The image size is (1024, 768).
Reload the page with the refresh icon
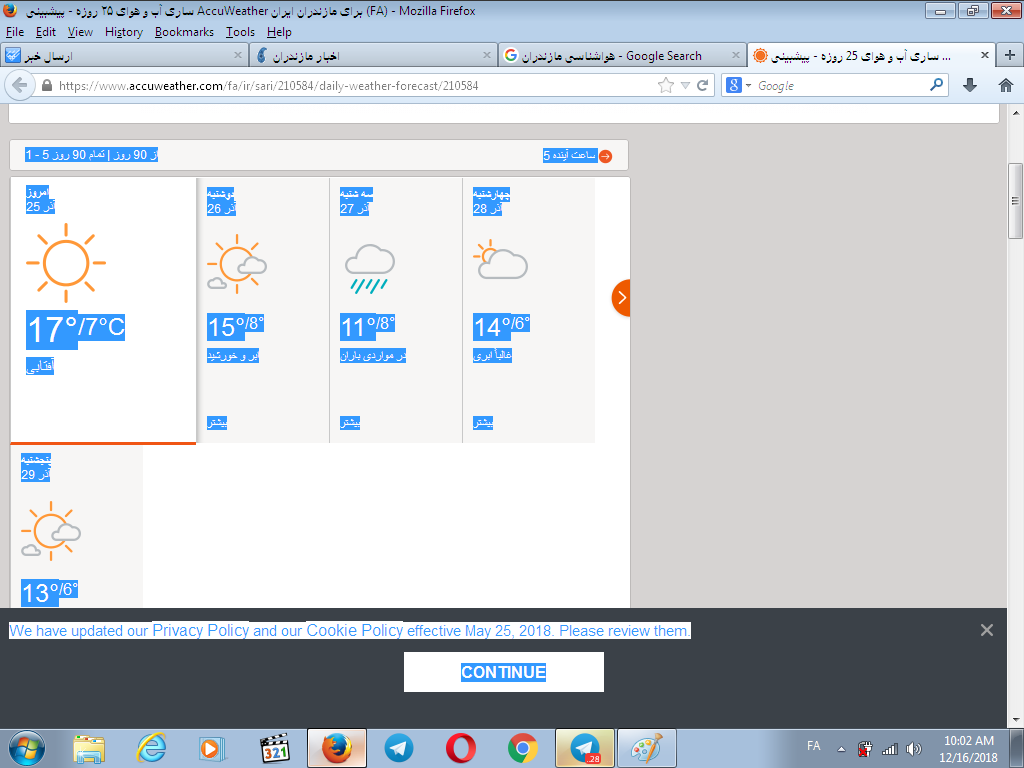(703, 86)
